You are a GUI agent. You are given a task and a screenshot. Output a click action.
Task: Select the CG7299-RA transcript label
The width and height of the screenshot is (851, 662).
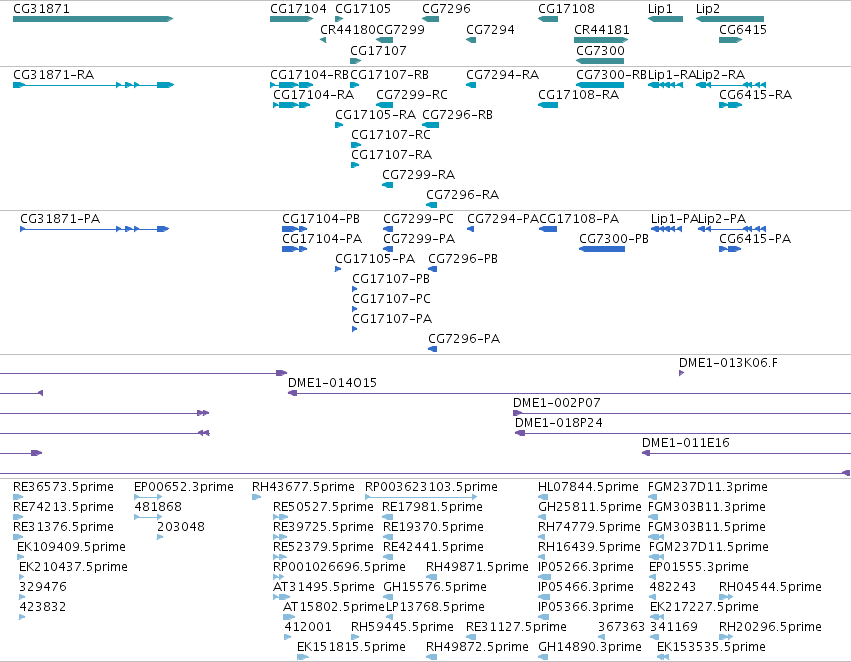click(418, 175)
